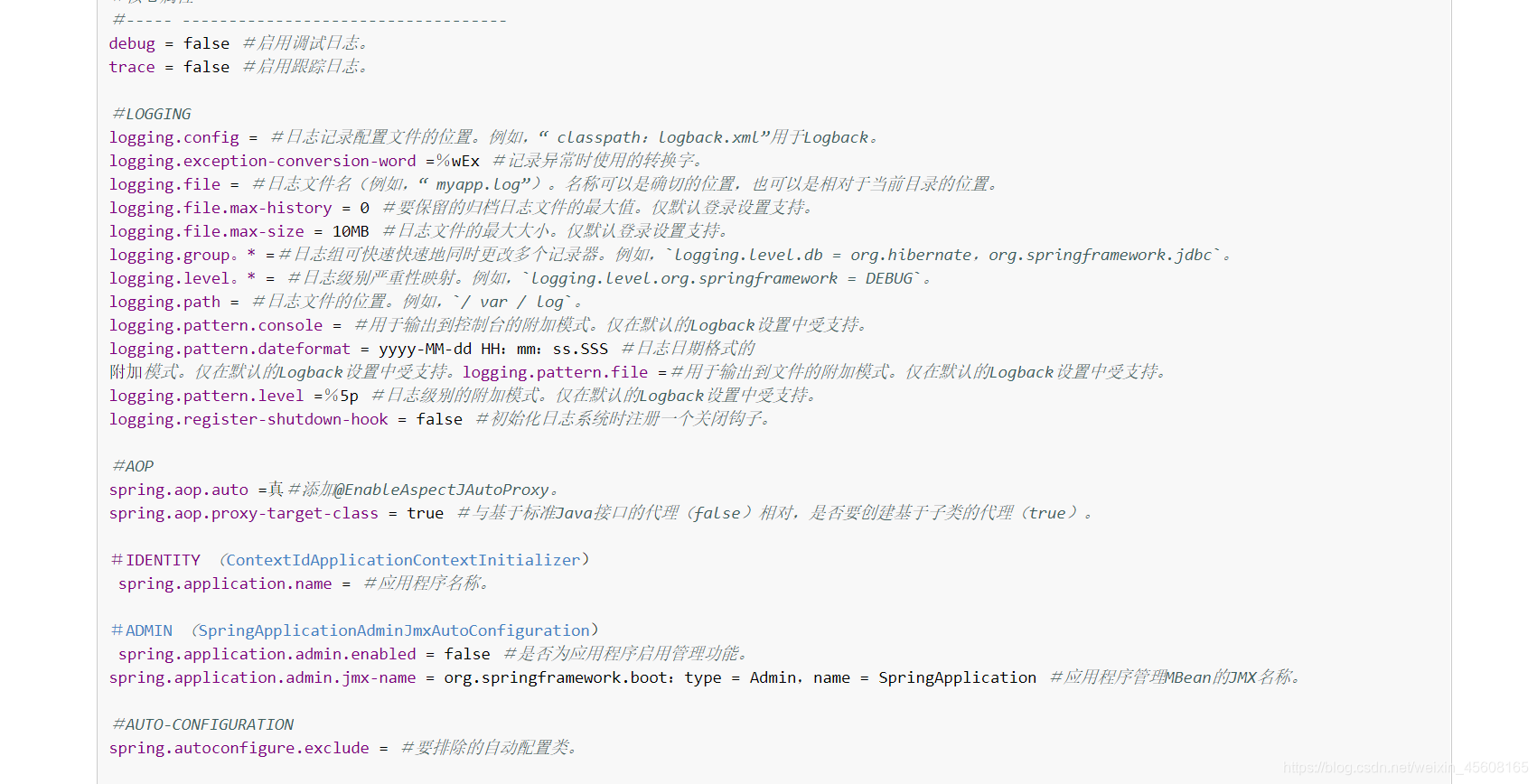1537x784 pixels.
Task: Click the debug property line
Action: point(239,43)
